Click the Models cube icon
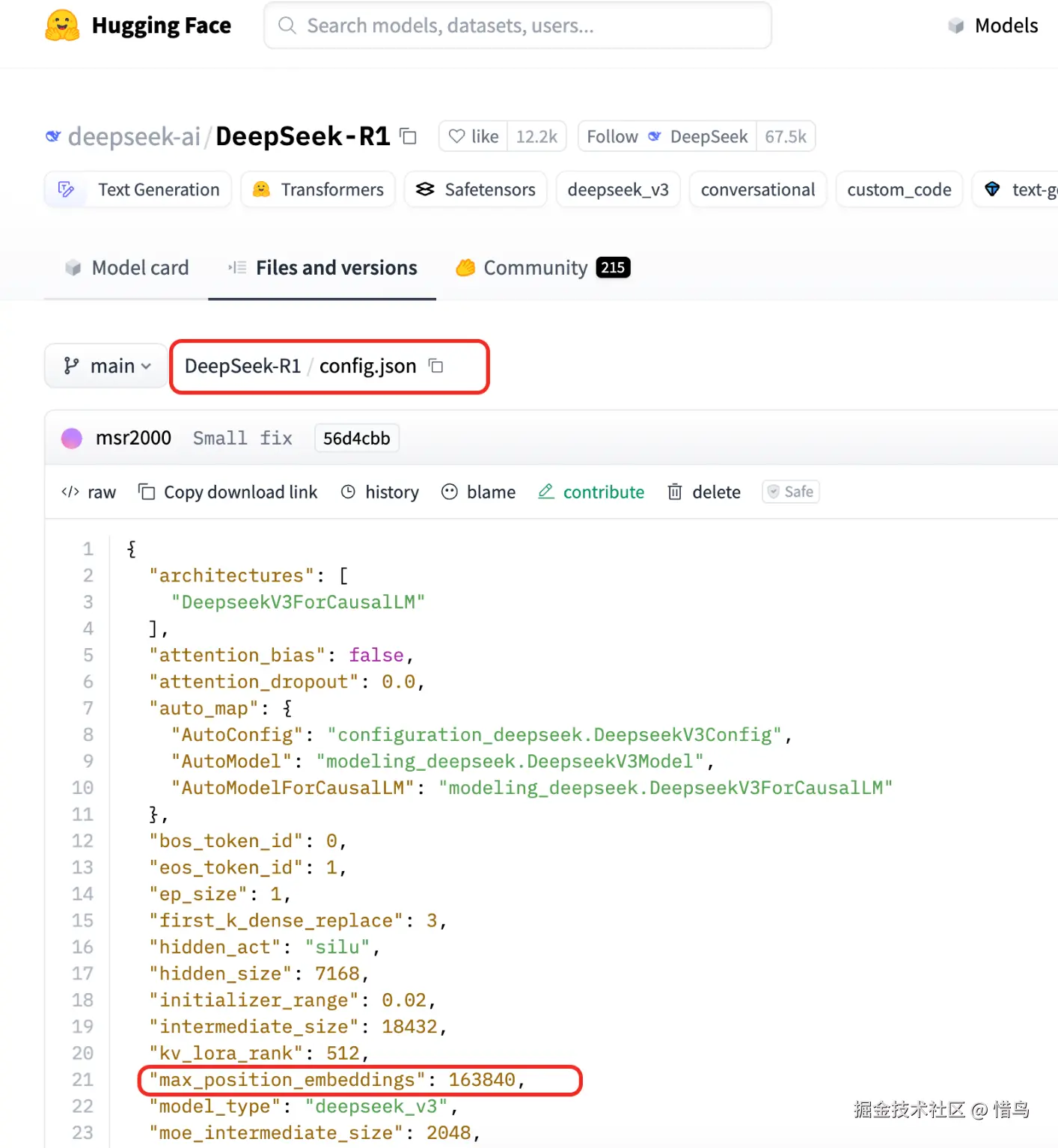The image size is (1058, 1148). (955, 25)
